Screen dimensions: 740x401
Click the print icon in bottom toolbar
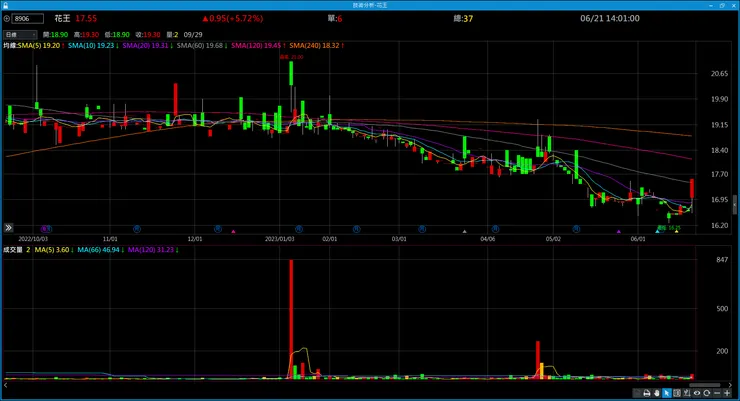pos(647,393)
